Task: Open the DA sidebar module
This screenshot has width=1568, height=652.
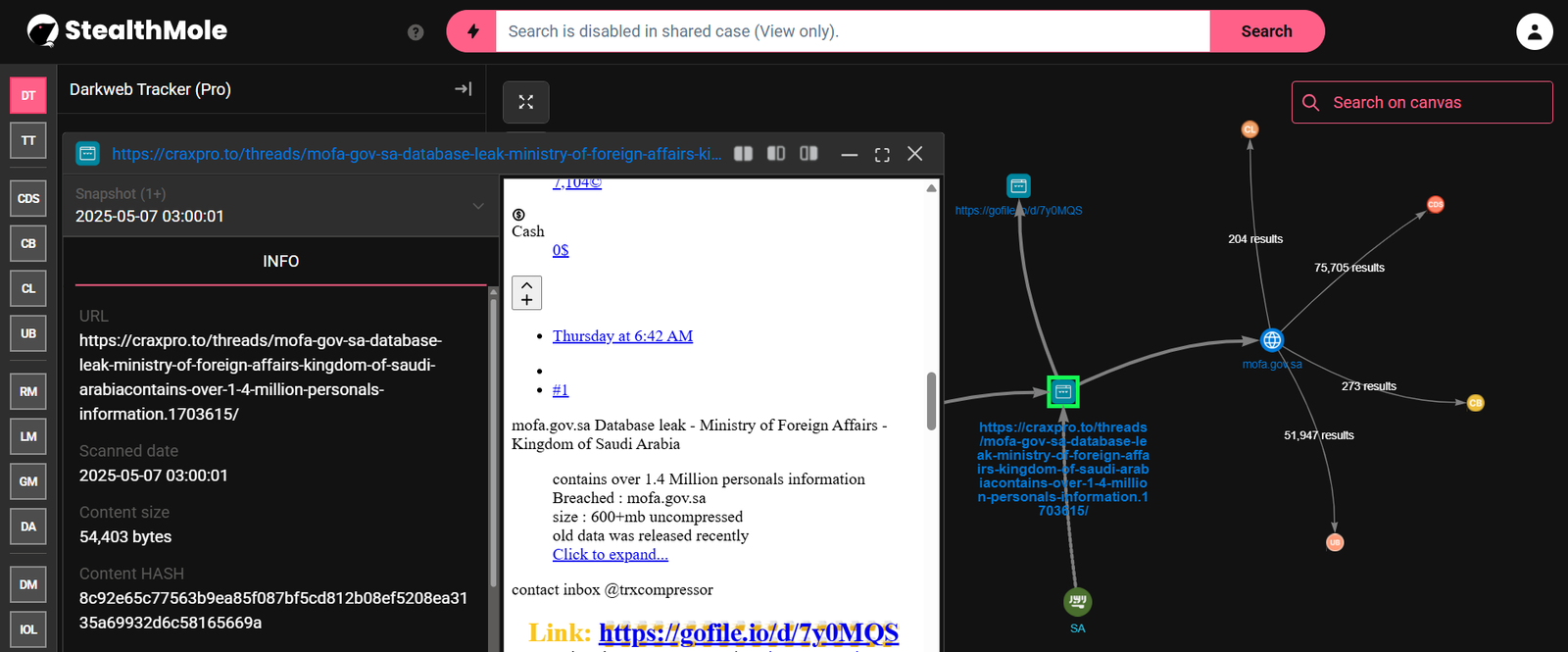Action: pos(28,527)
